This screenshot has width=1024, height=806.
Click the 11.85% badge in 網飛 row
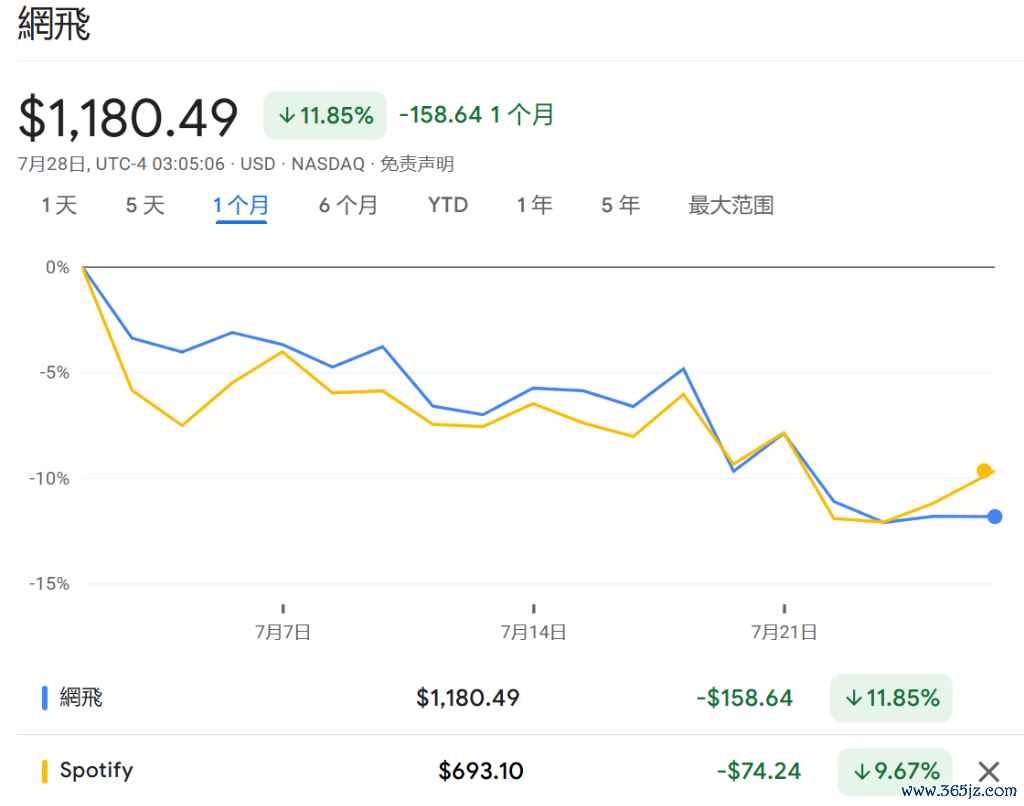(x=891, y=698)
